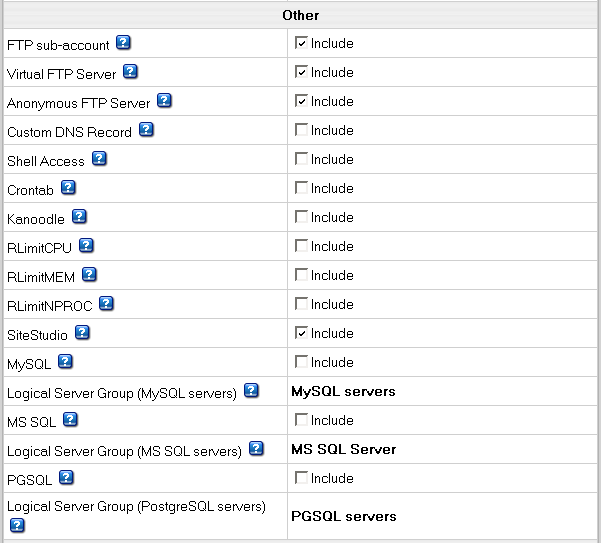The height and width of the screenshot is (543, 601).
Task: Click the 'Crontab' row label
Action: click(30, 190)
